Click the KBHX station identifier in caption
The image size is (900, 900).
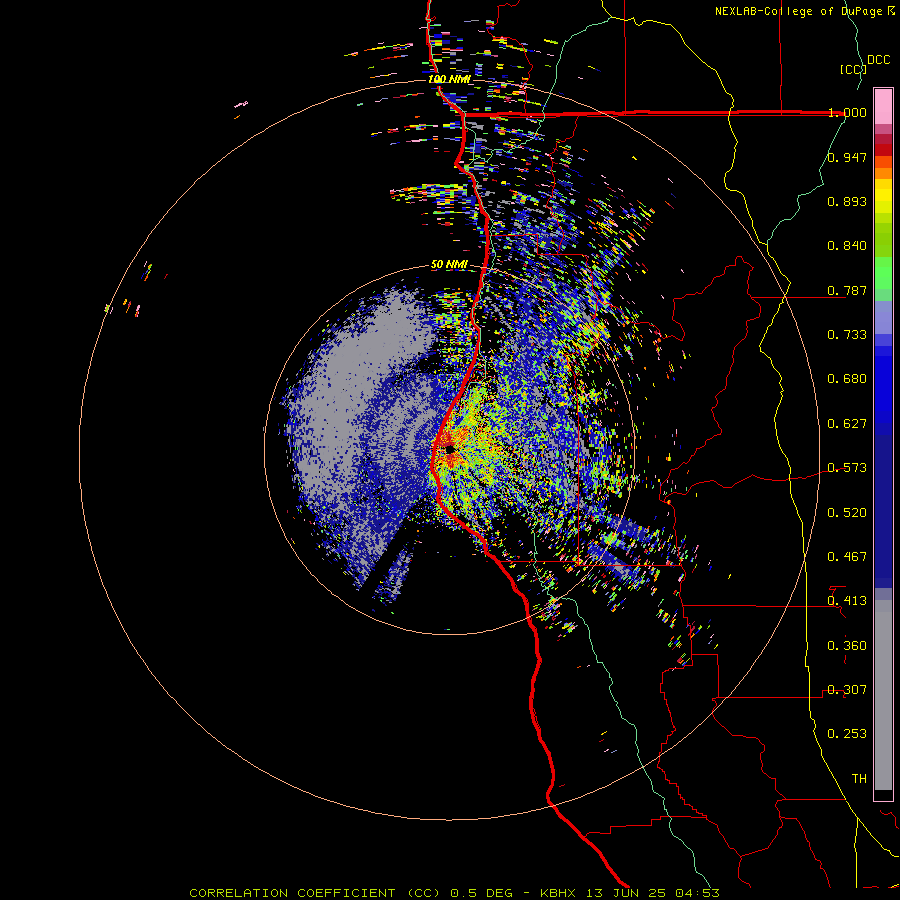(x=559, y=893)
